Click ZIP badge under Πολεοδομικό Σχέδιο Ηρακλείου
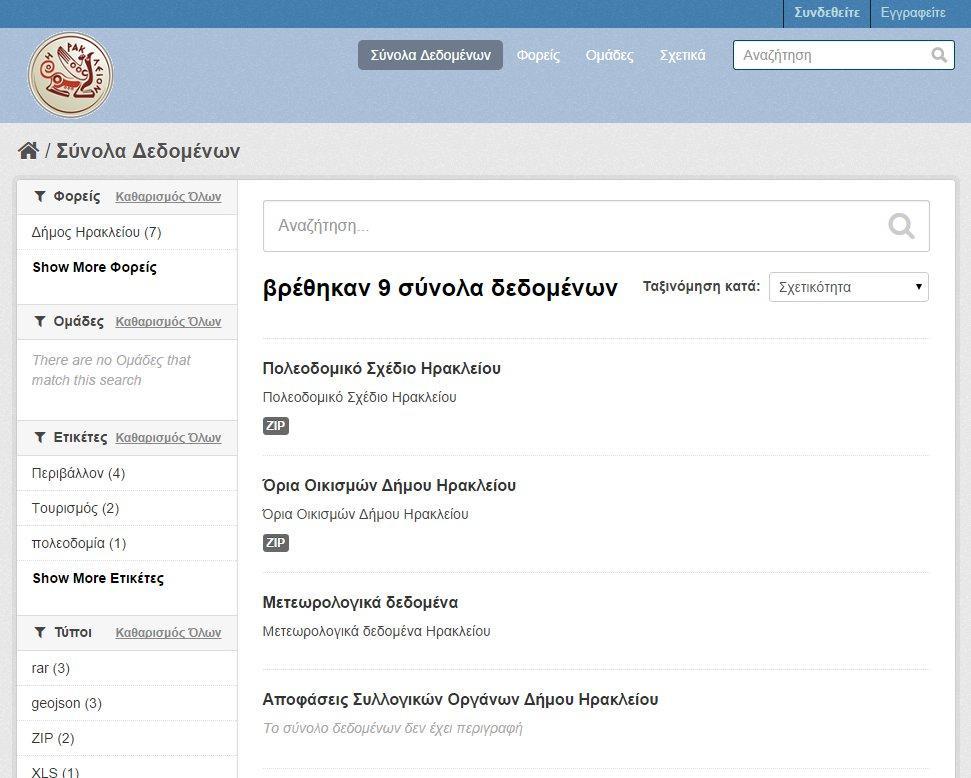The width and height of the screenshot is (971, 778). pos(276,426)
